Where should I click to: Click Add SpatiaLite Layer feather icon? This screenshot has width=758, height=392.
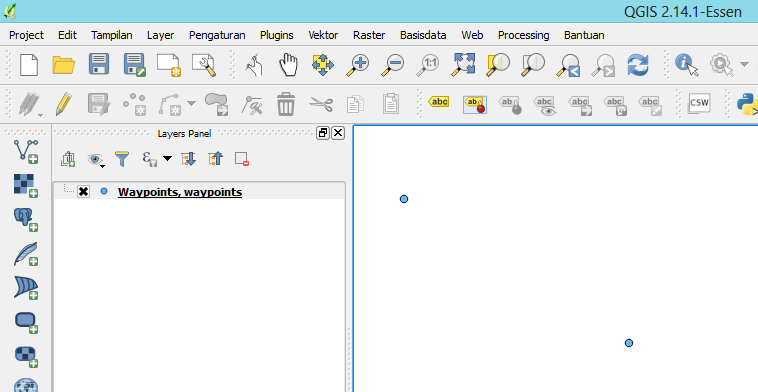point(26,254)
